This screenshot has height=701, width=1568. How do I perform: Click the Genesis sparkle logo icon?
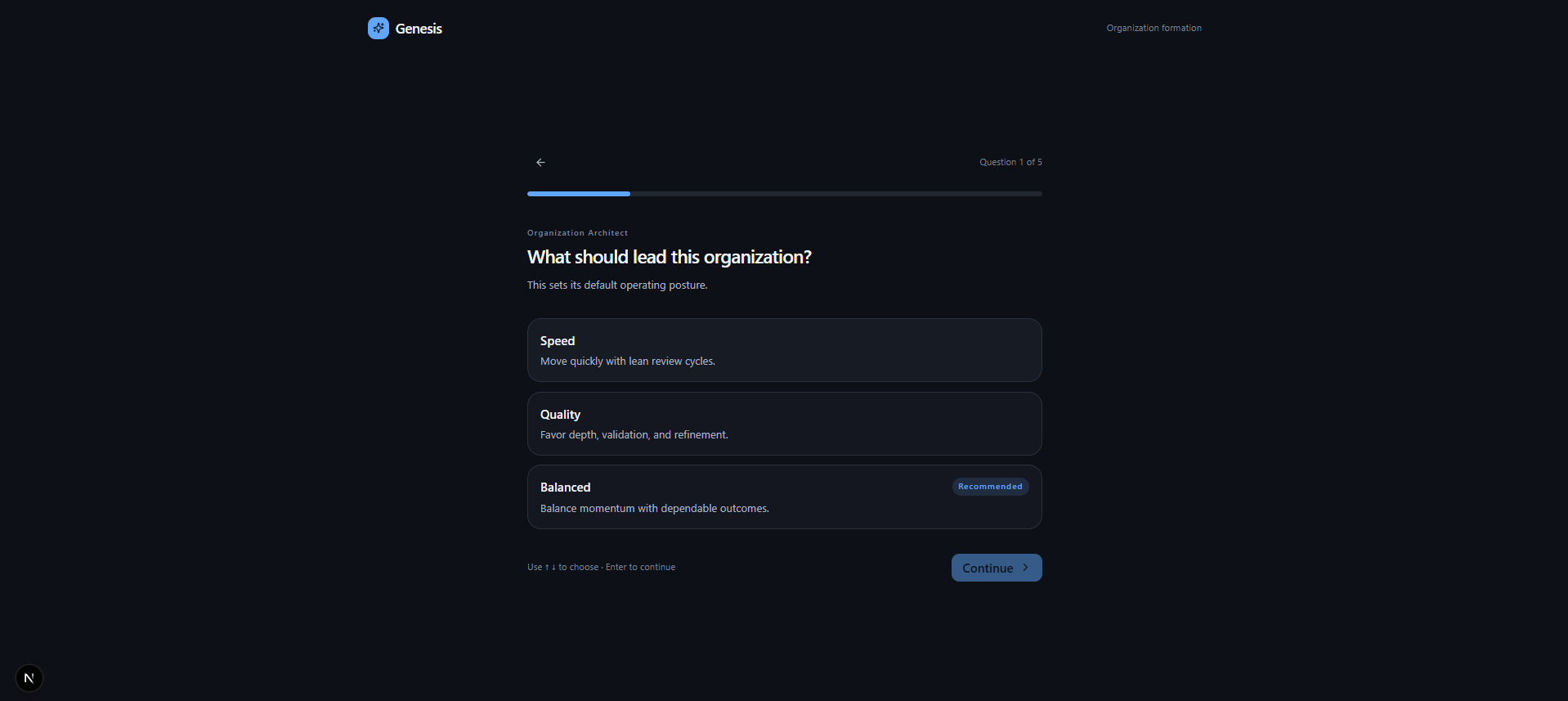[378, 29]
